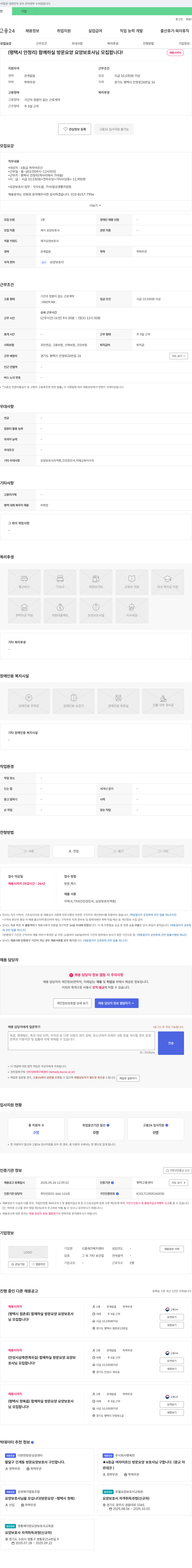Open the 실업급여 menu

point(95,31)
